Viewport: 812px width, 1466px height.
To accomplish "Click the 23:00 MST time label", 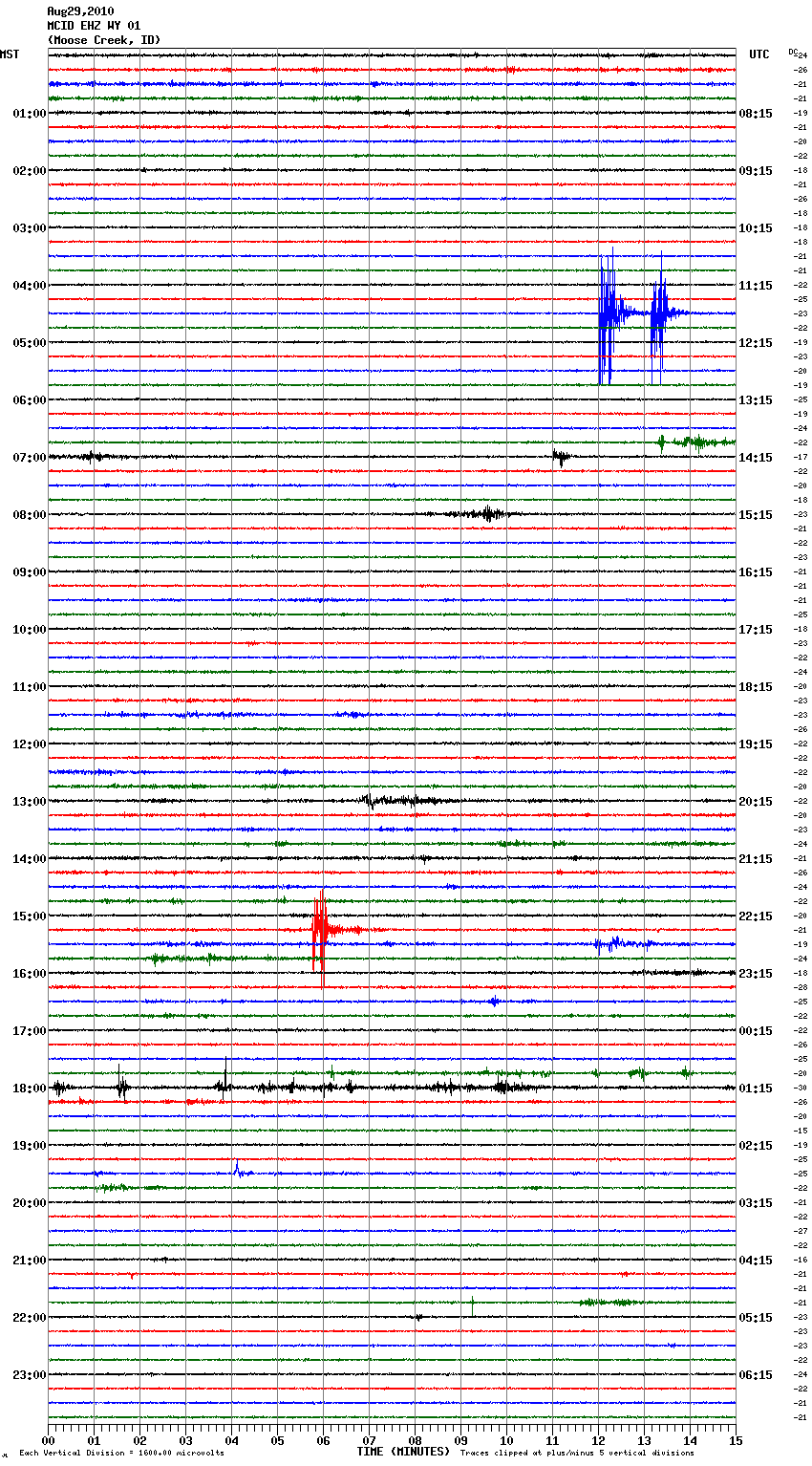I will pos(30,1375).
